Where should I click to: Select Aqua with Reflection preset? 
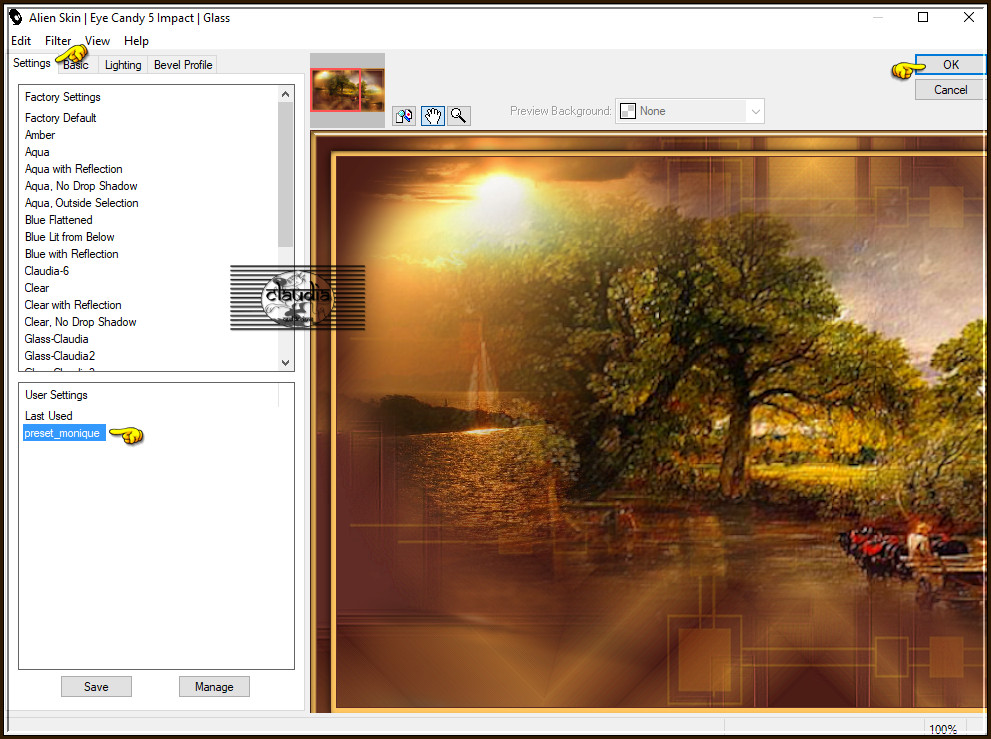click(73, 169)
